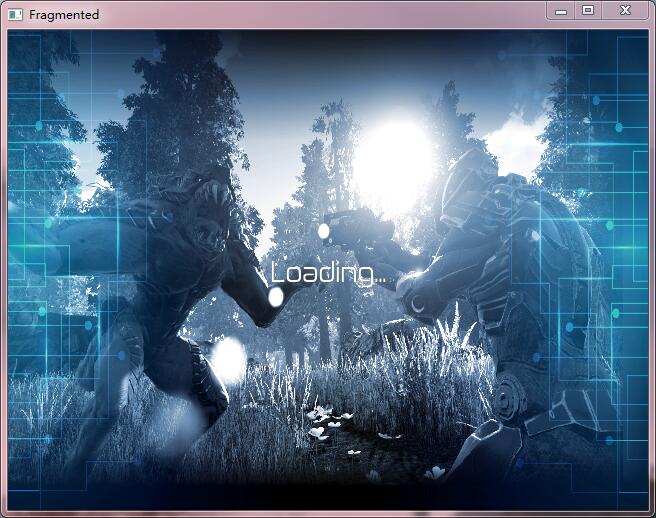Click the Fragmented window title text
This screenshot has height=518, width=656.
(64, 15)
